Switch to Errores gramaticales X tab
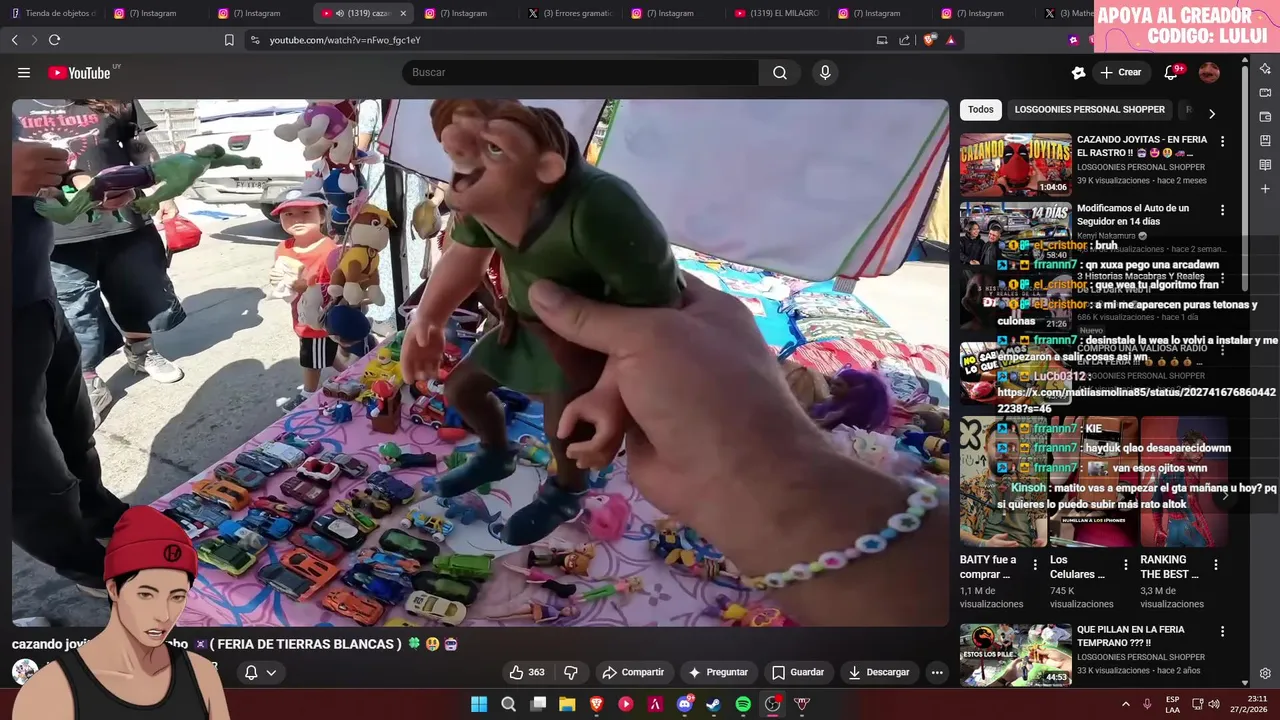 coord(572,13)
